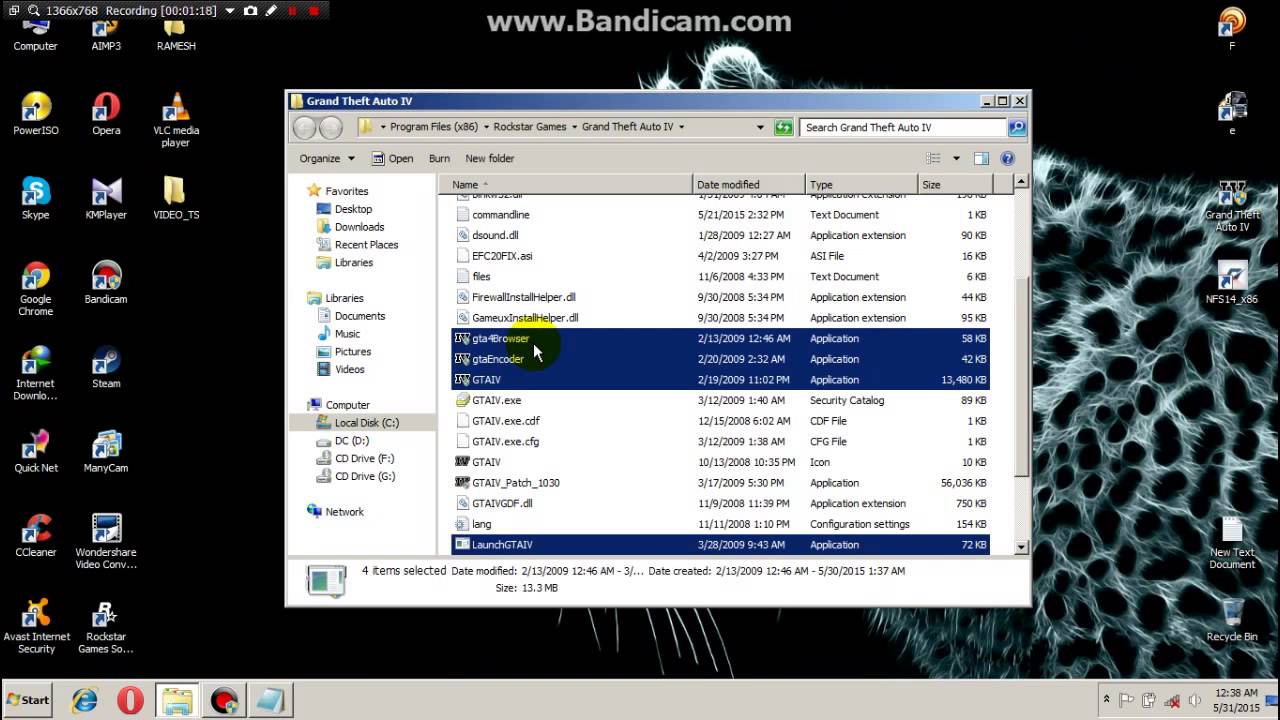Select the commandline text document
The image size is (1280, 720).
click(720, 215)
